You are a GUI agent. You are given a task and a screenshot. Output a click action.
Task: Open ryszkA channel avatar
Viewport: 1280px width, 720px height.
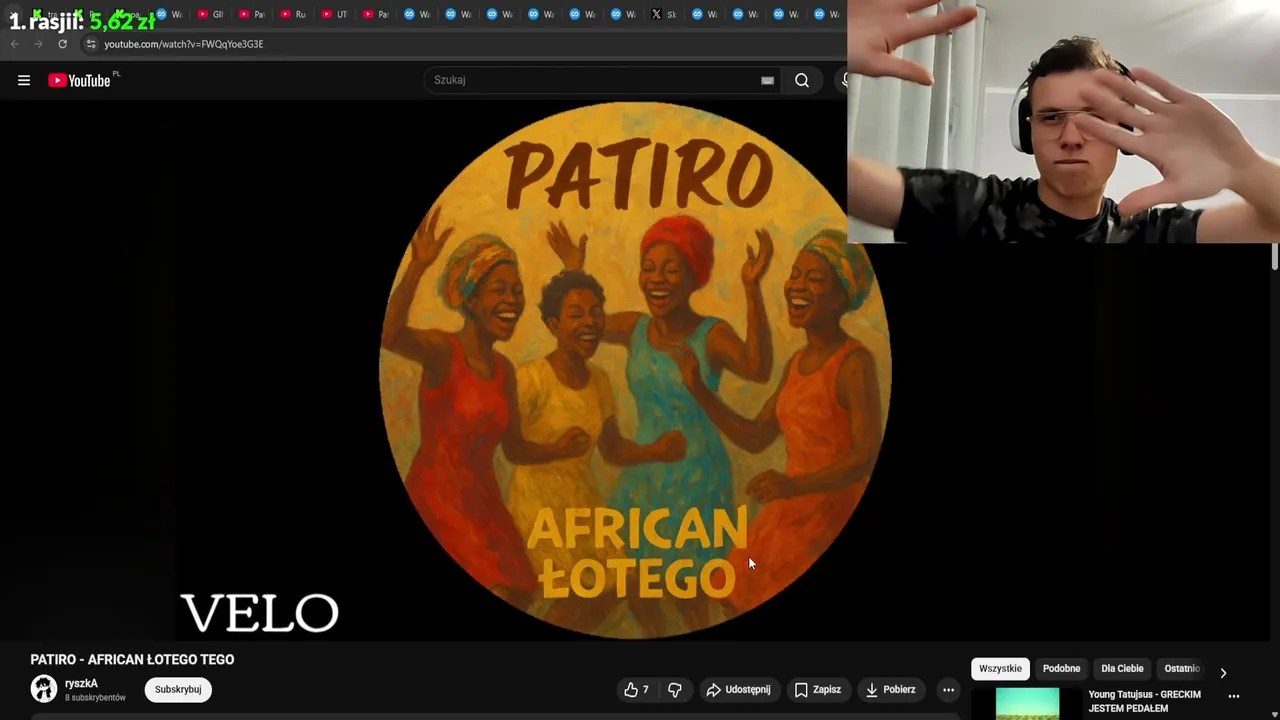click(x=44, y=689)
